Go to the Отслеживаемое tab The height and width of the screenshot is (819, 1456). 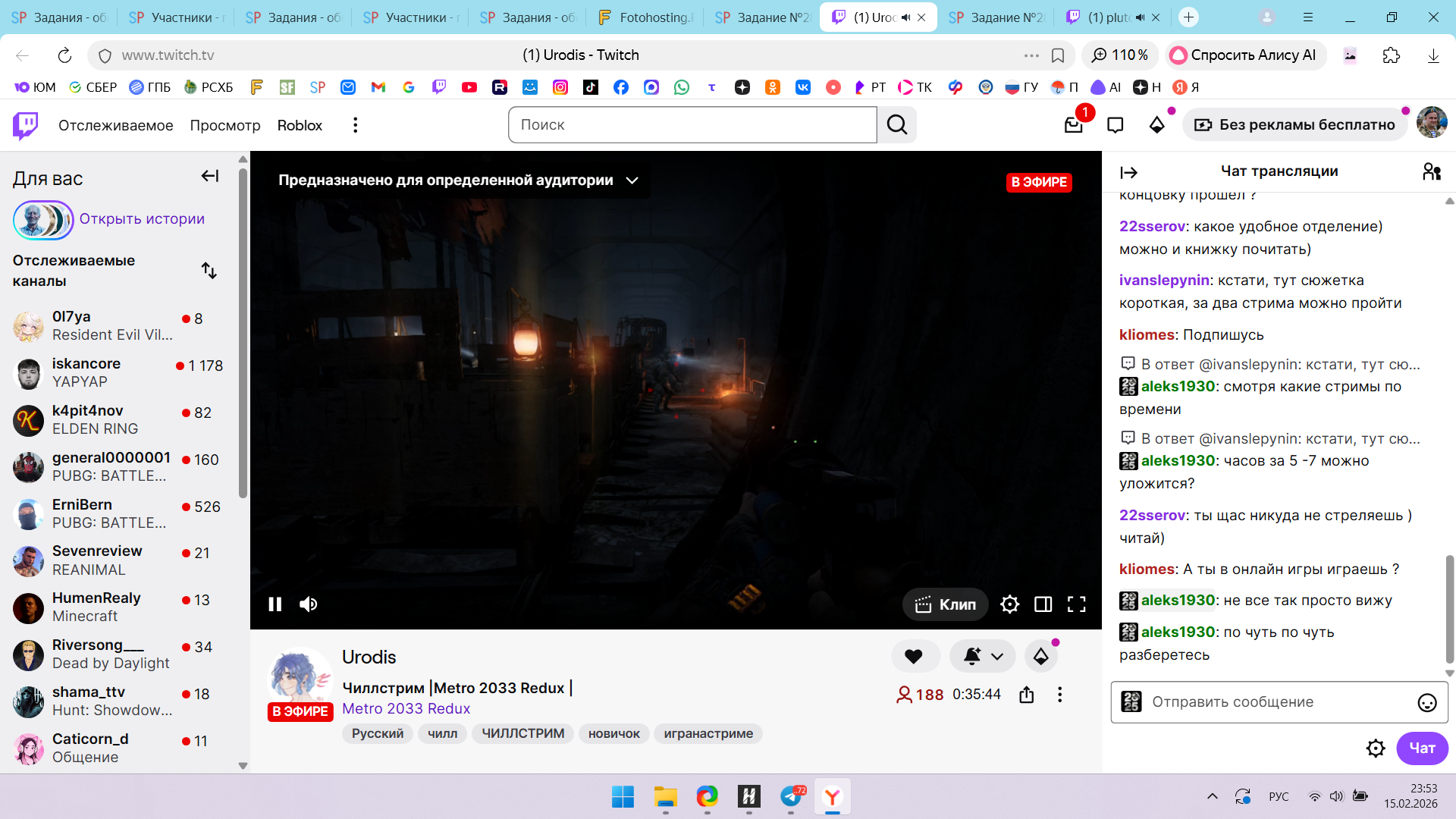115,125
